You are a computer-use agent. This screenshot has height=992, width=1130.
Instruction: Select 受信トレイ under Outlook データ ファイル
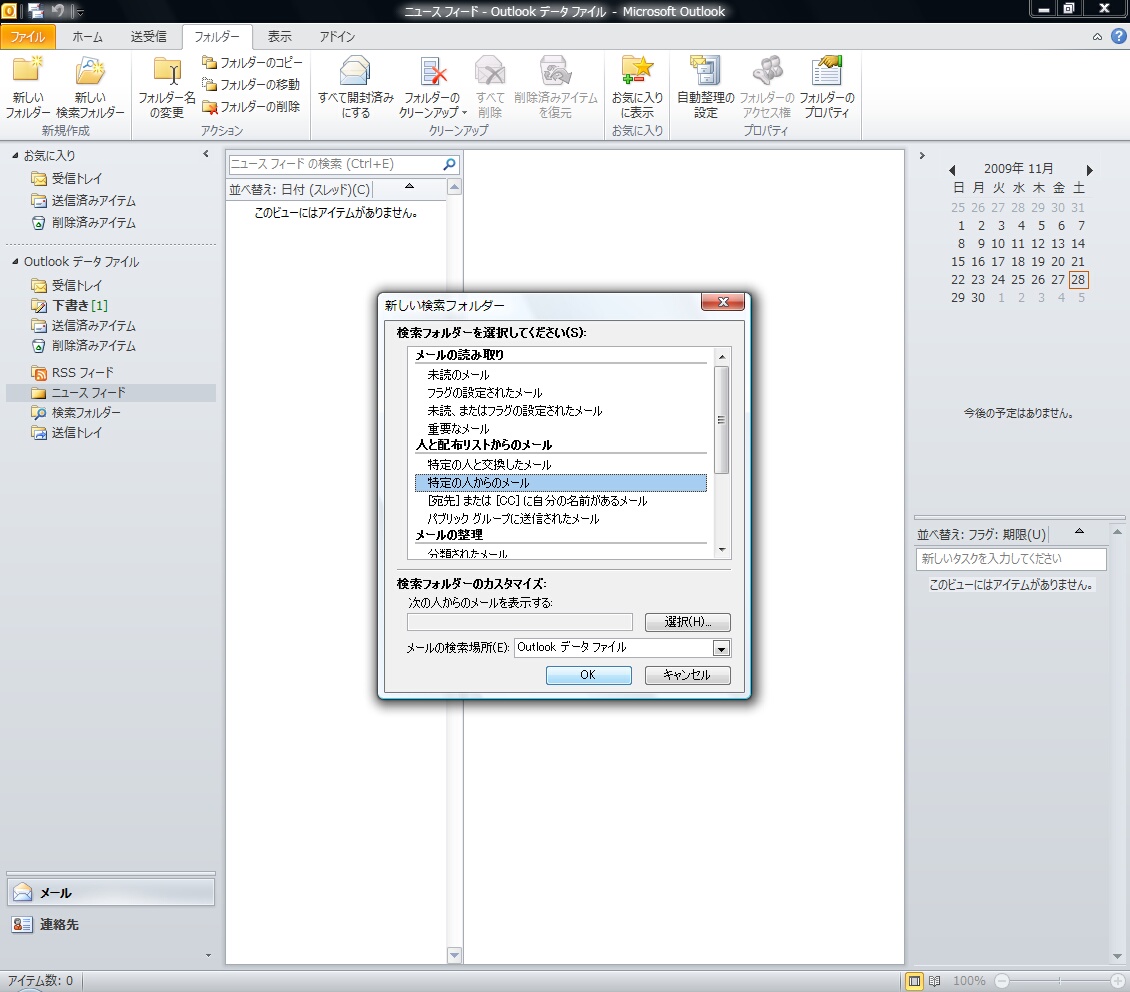[76, 285]
